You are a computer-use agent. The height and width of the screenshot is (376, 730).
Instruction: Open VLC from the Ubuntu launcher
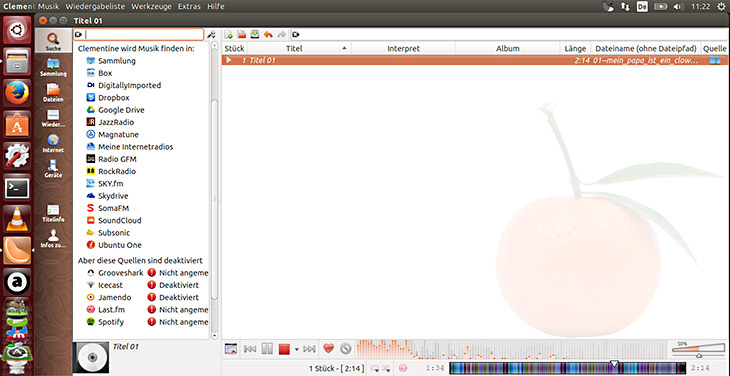17,219
